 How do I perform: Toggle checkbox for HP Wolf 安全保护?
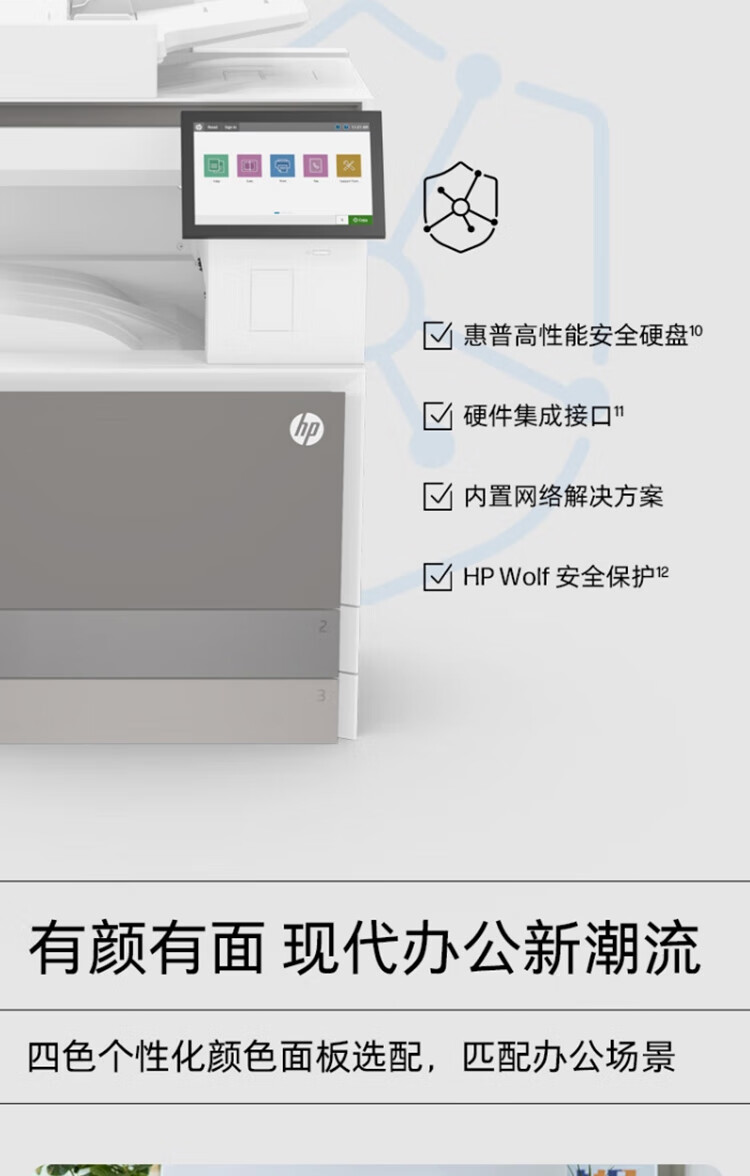pyautogui.click(x=438, y=576)
